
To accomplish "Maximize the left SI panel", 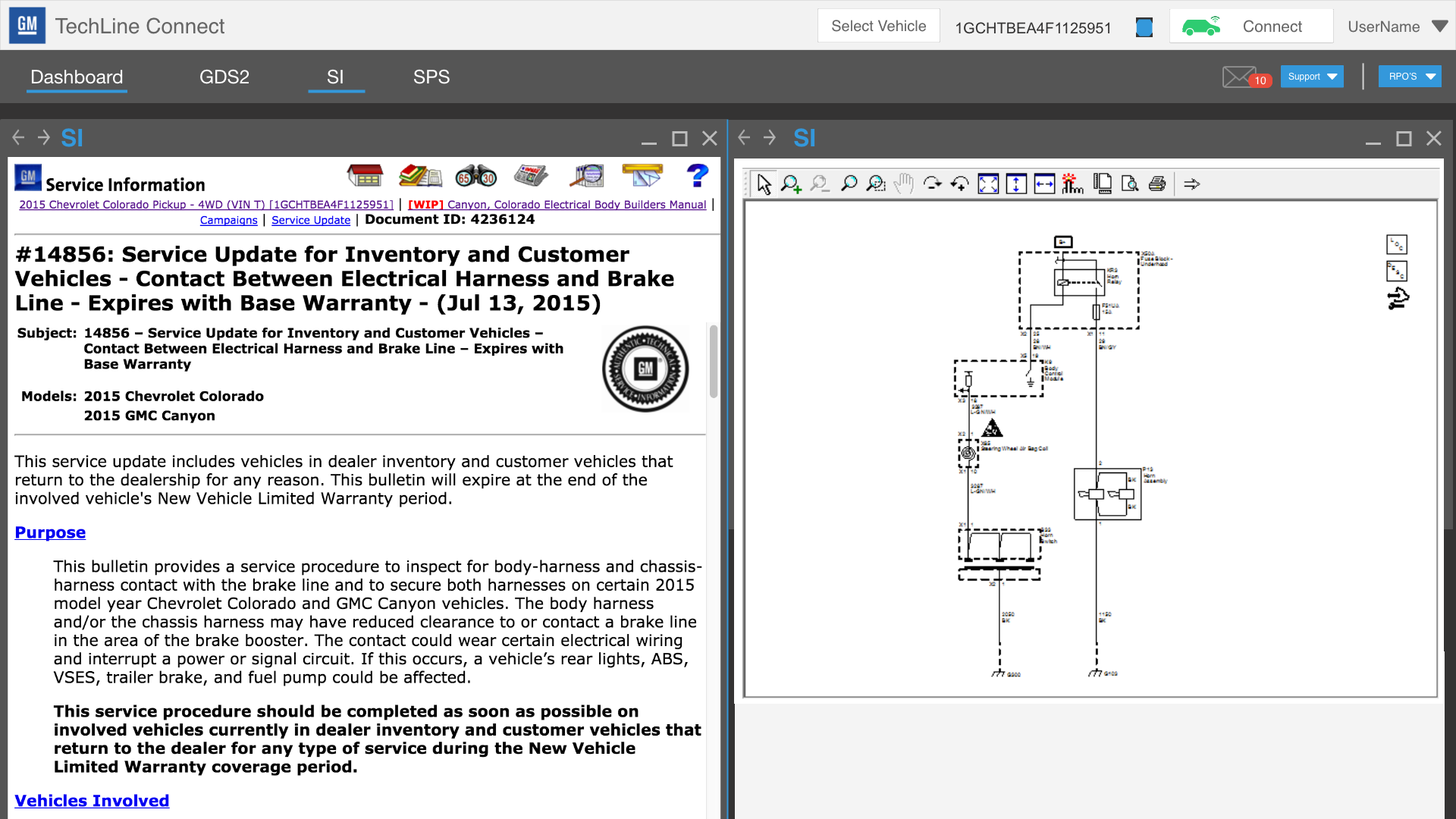I will point(679,139).
